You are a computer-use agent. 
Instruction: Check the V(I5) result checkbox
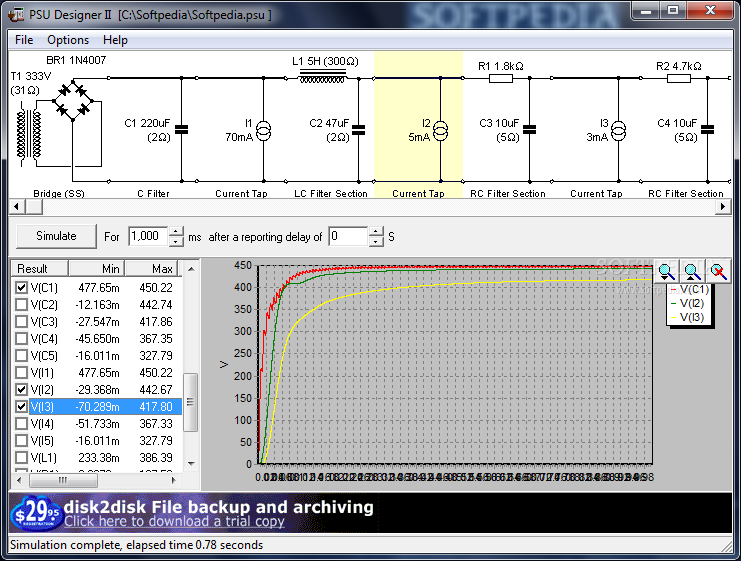click(21, 440)
